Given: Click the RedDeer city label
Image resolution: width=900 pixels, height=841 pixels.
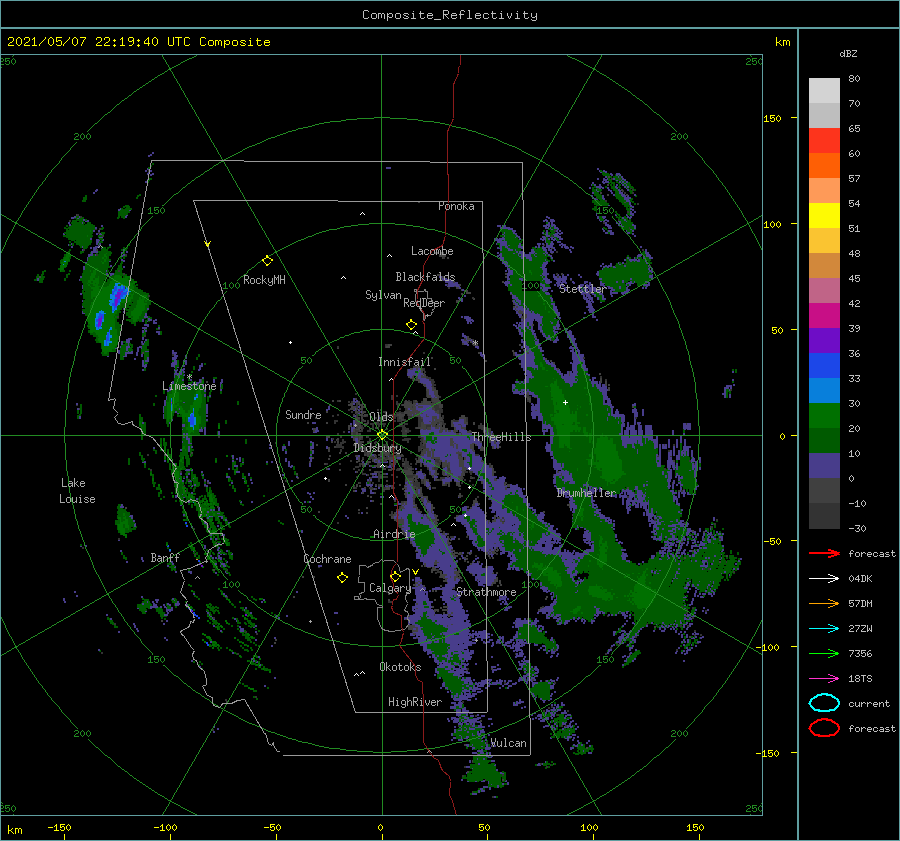Looking at the screenshot, I should pyautogui.click(x=424, y=303).
